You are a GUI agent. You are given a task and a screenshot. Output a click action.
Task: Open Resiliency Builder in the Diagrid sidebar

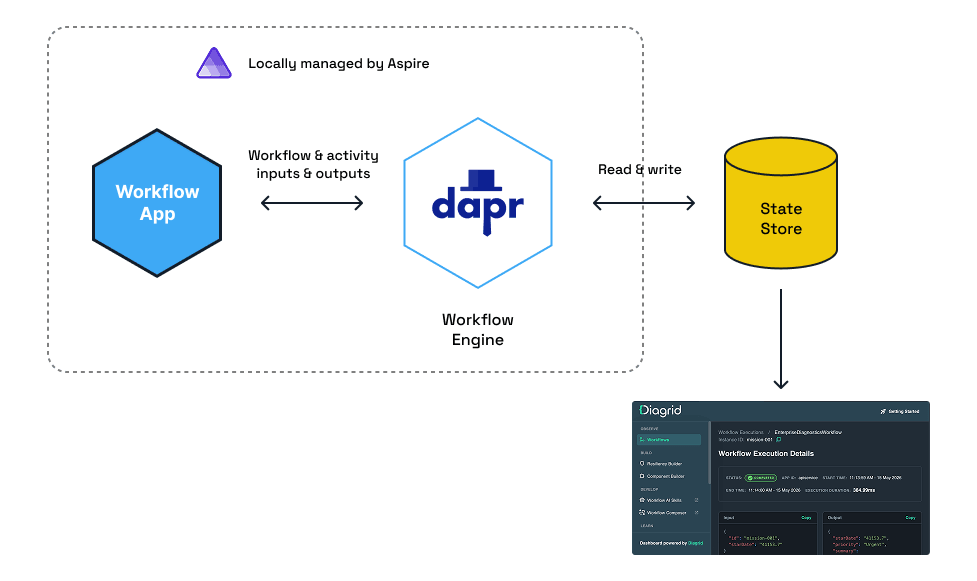(662, 464)
